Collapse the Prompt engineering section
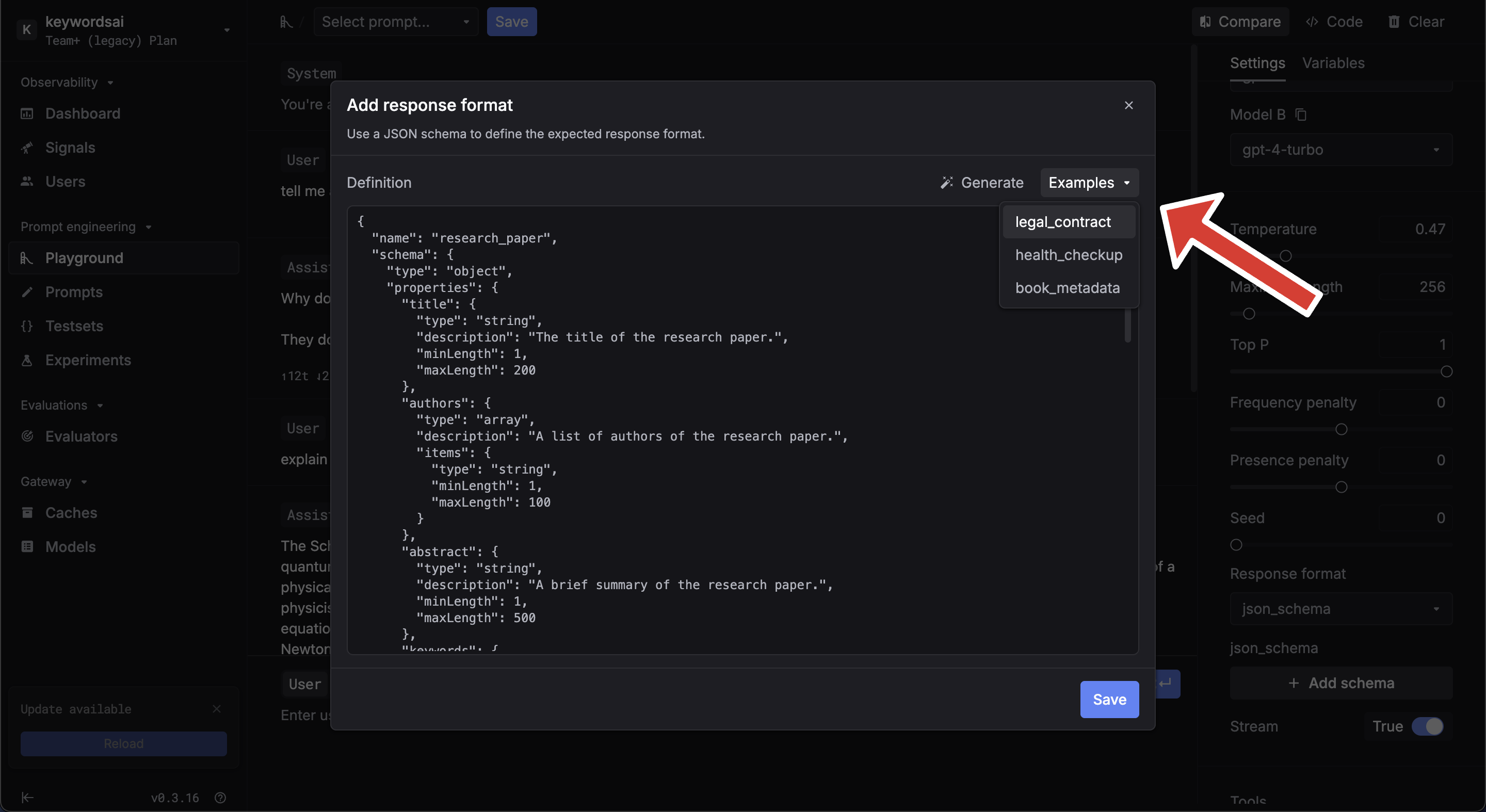1486x812 pixels. coord(87,226)
